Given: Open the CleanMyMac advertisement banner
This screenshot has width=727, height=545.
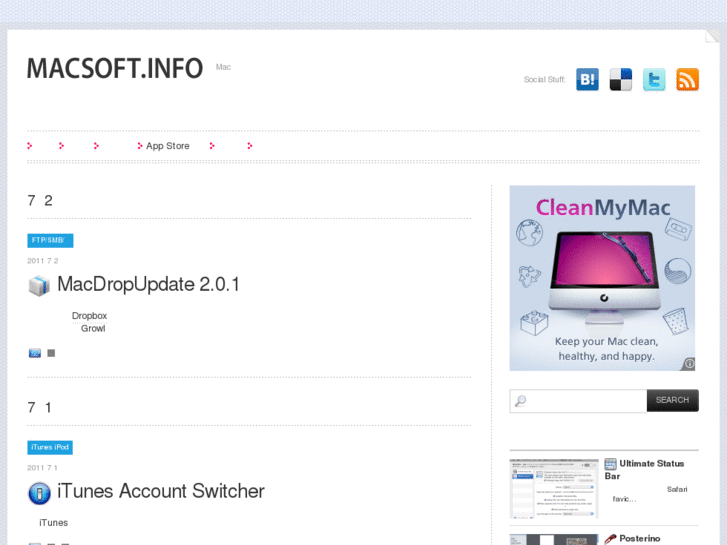Looking at the screenshot, I should 602,278.
